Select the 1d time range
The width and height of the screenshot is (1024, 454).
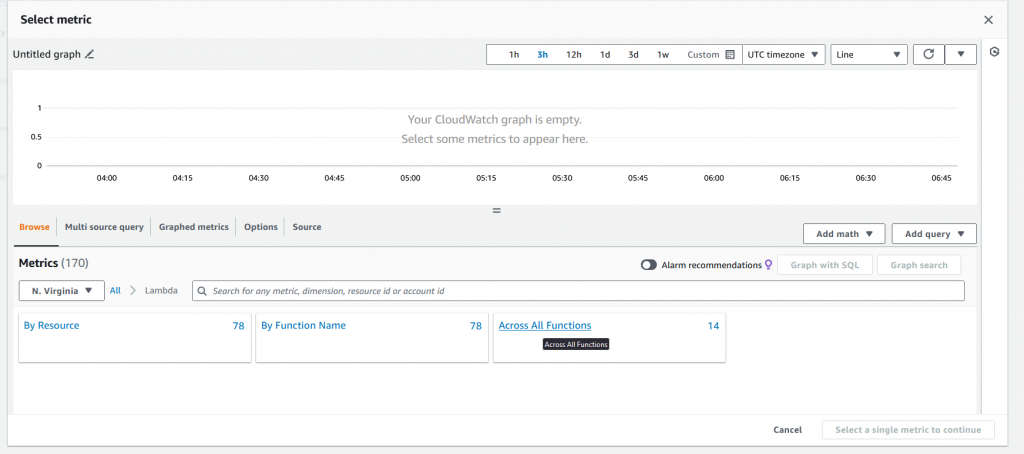605,55
